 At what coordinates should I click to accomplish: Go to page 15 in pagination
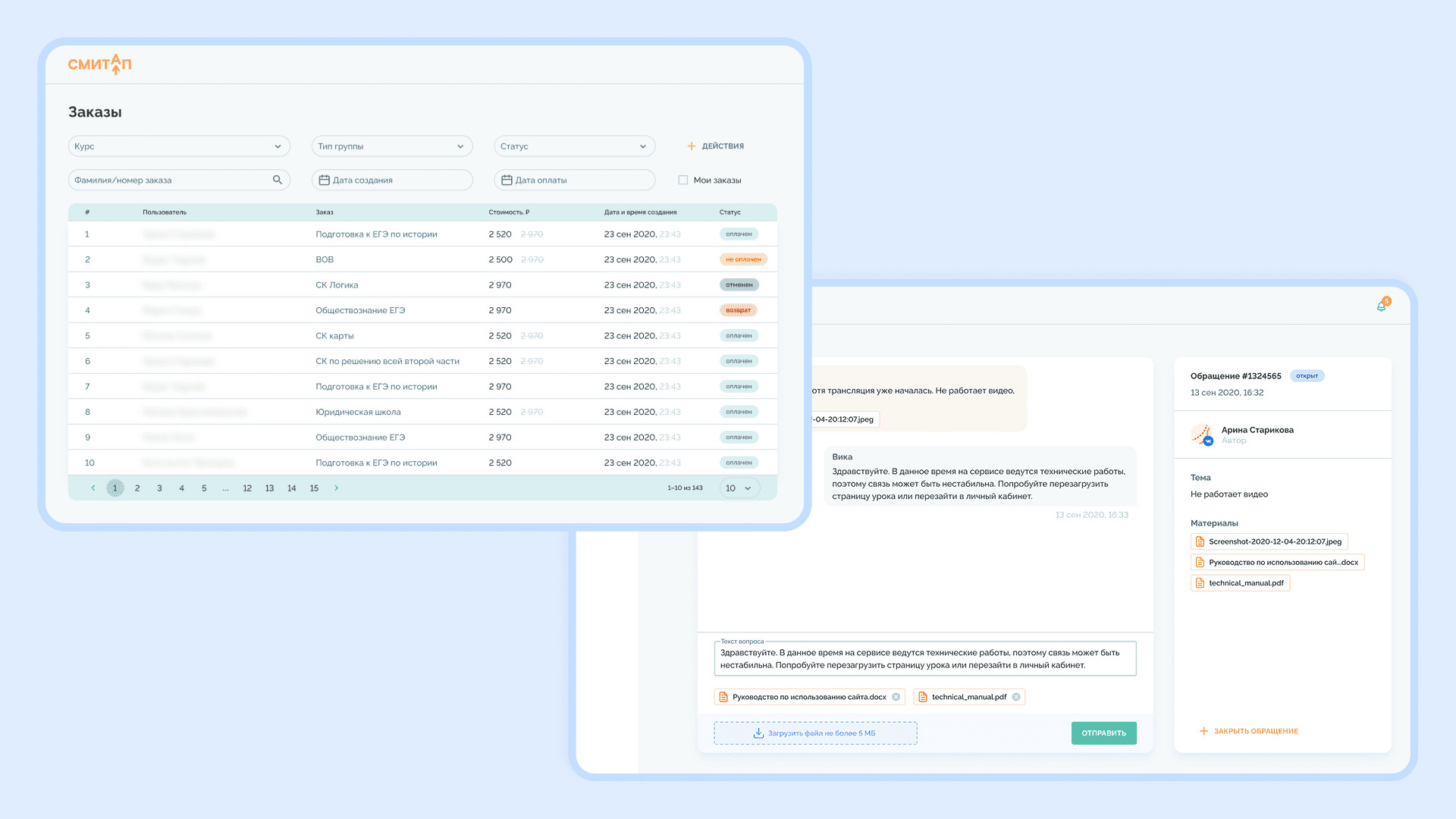coord(314,488)
